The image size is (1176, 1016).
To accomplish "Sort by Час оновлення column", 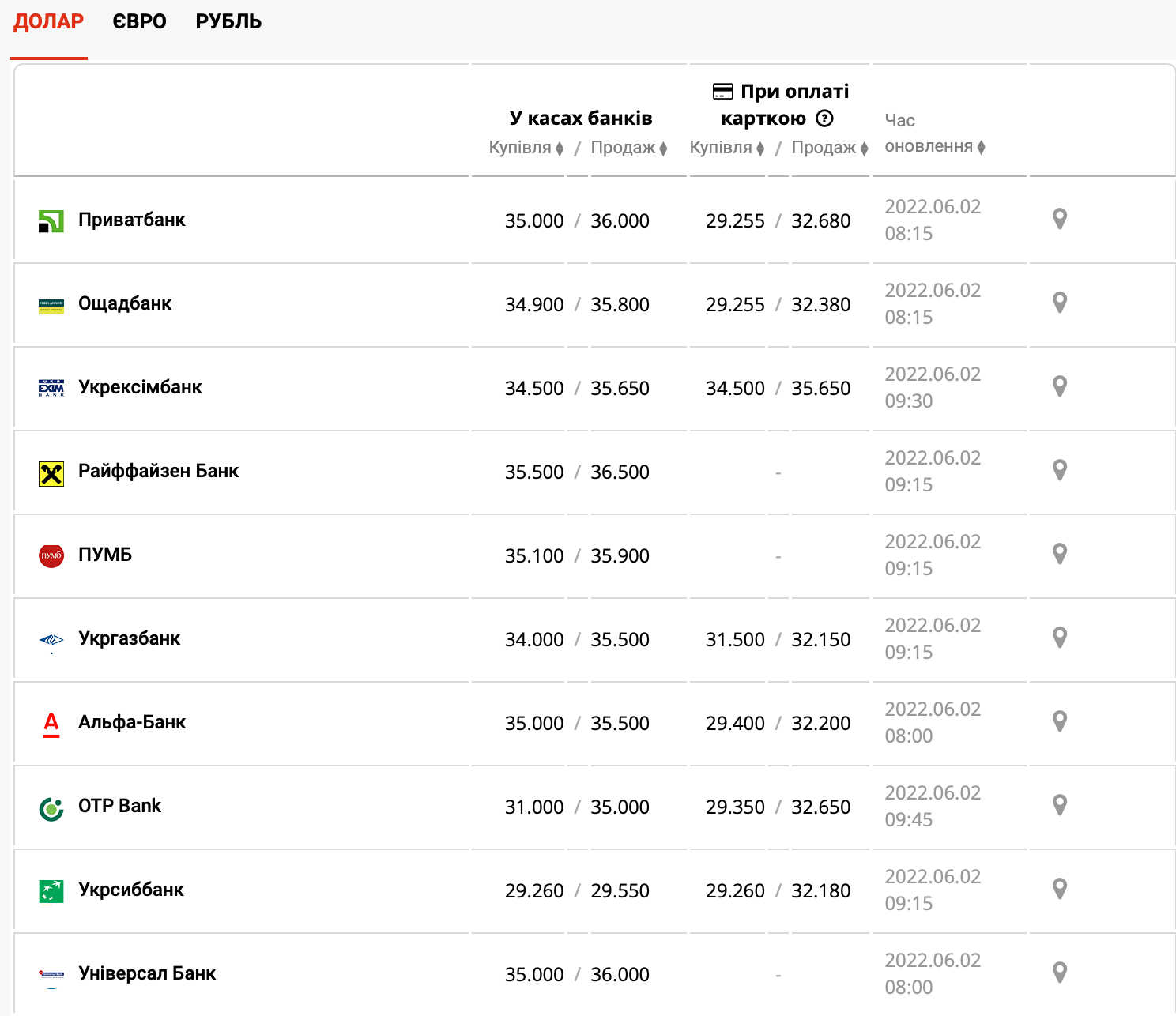I will (x=935, y=147).
